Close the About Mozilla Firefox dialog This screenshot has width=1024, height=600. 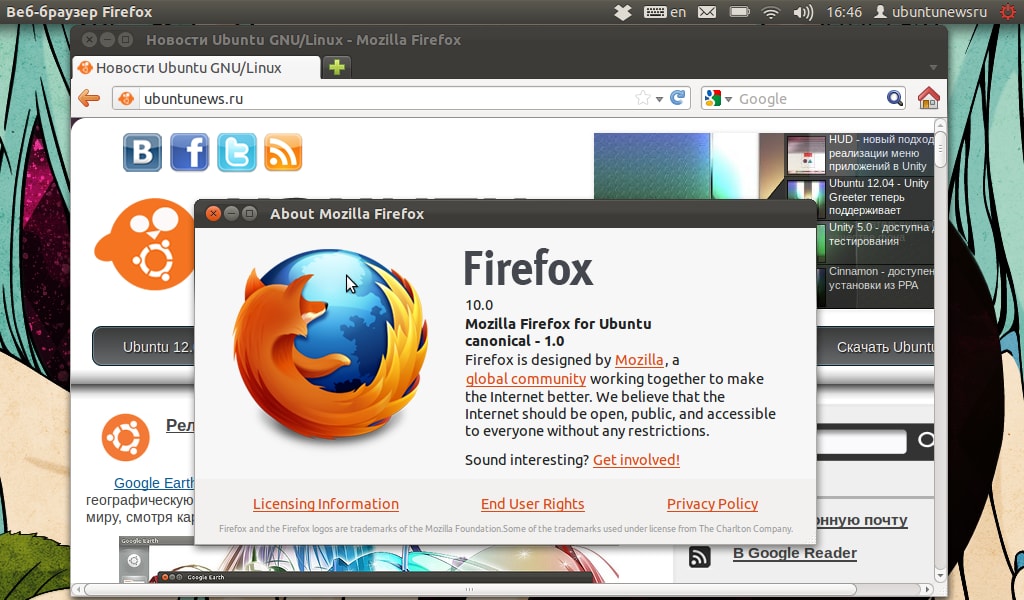(x=213, y=213)
